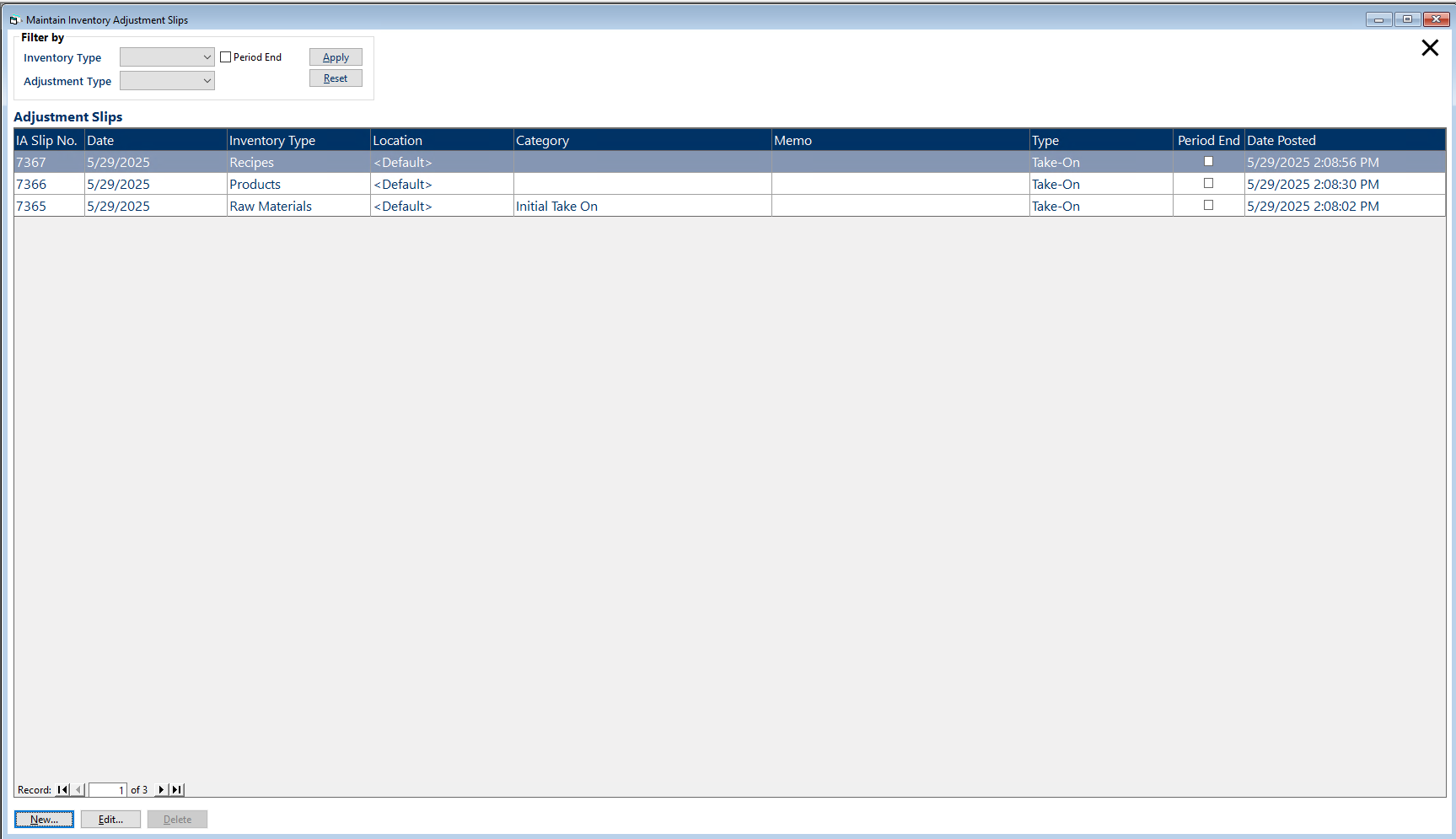
Task: Toggle the Period End filter checkbox
Action: point(225,57)
